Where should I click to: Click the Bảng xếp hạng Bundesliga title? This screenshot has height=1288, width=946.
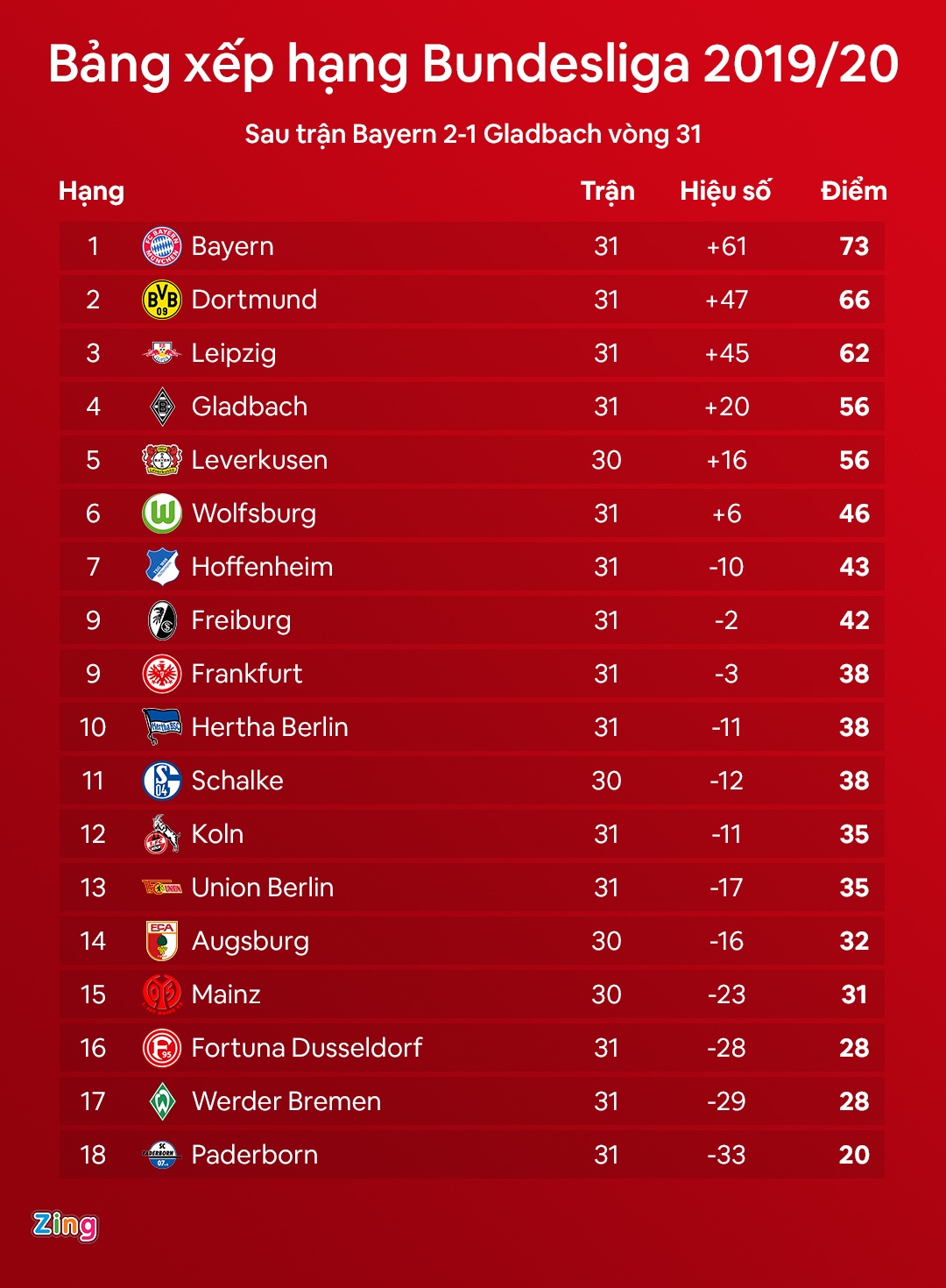pyautogui.click(x=473, y=65)
